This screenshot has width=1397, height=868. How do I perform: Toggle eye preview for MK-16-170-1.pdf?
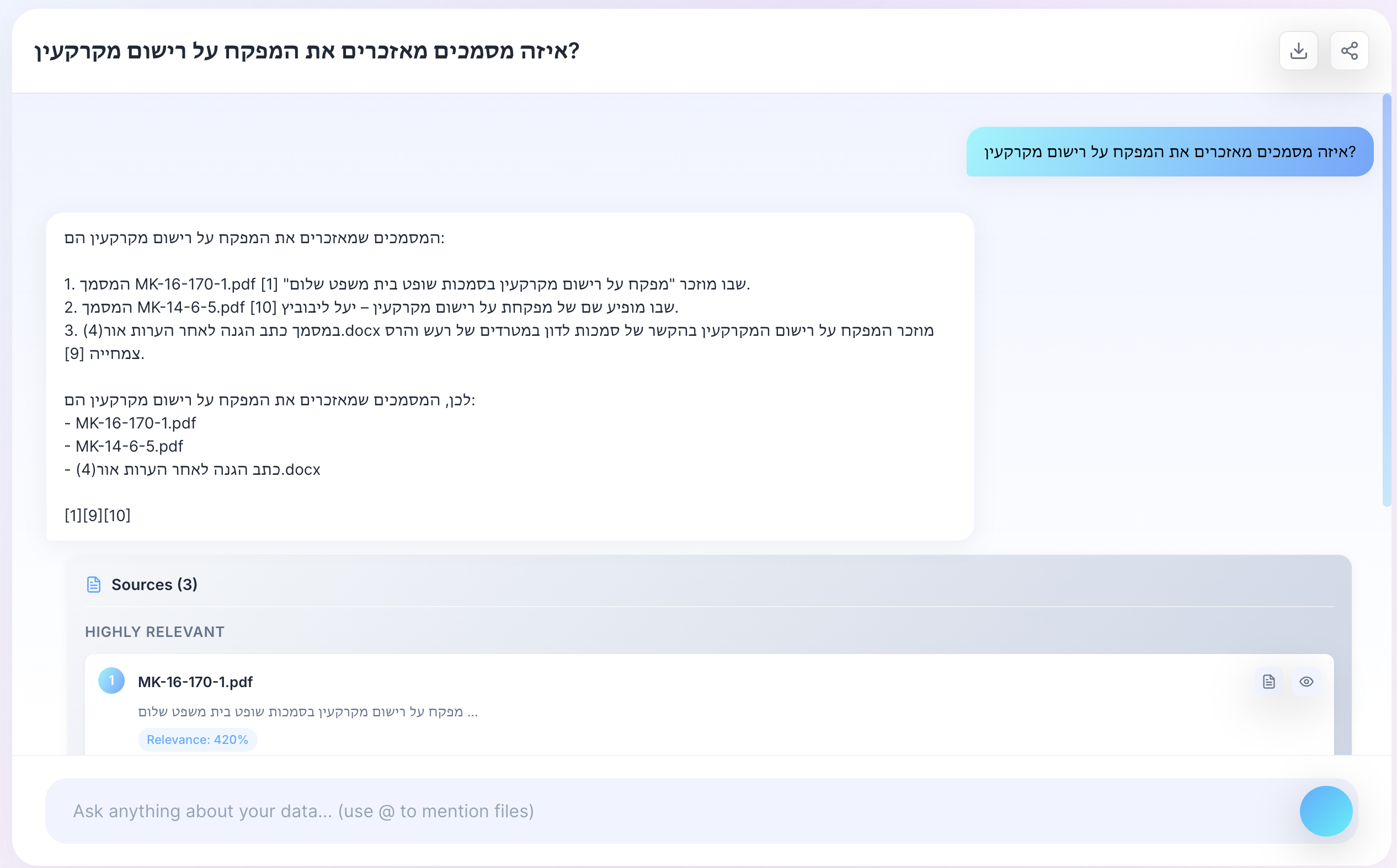[1306, 682]
